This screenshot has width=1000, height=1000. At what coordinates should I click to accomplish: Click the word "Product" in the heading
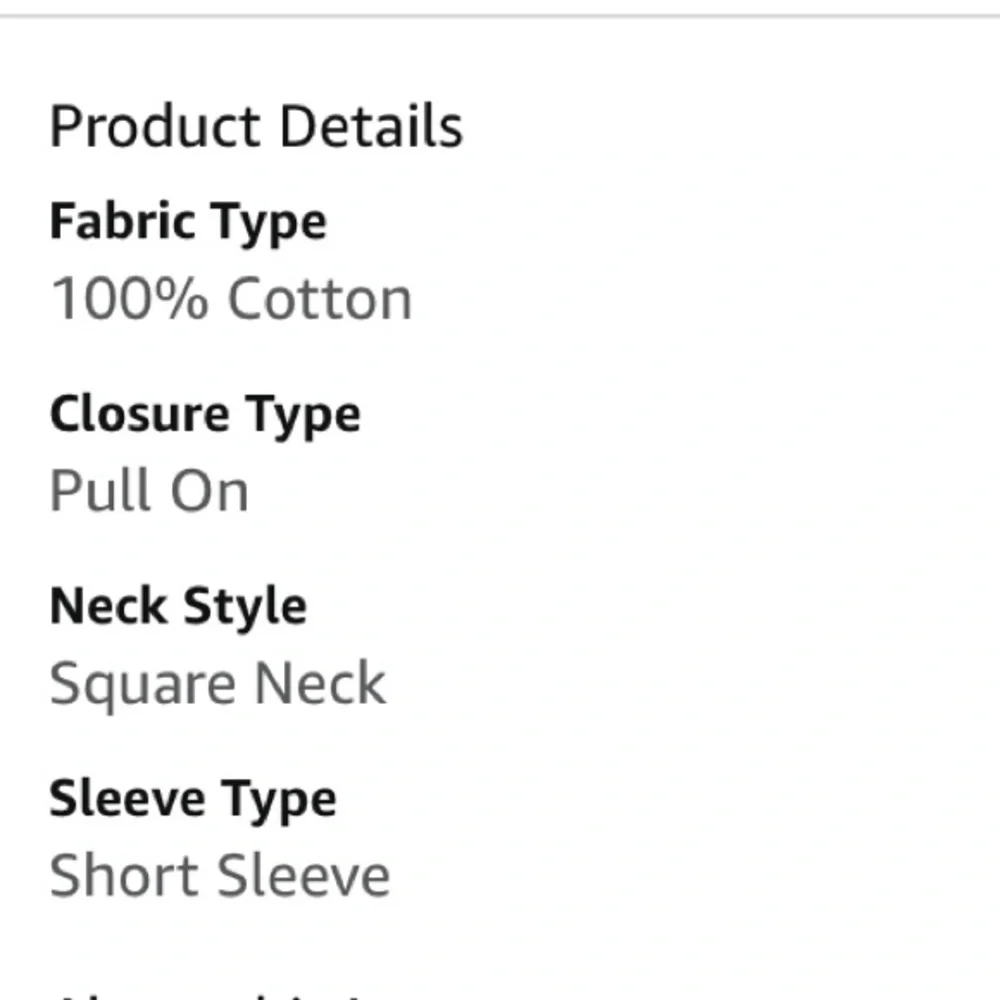pos(155,127)
